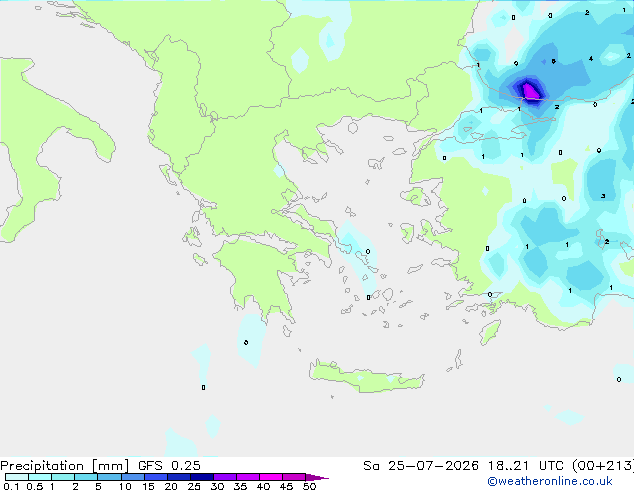Click the magenta precipitation maximum on the map
Viewport: 634px width, 490px height.
530,91
